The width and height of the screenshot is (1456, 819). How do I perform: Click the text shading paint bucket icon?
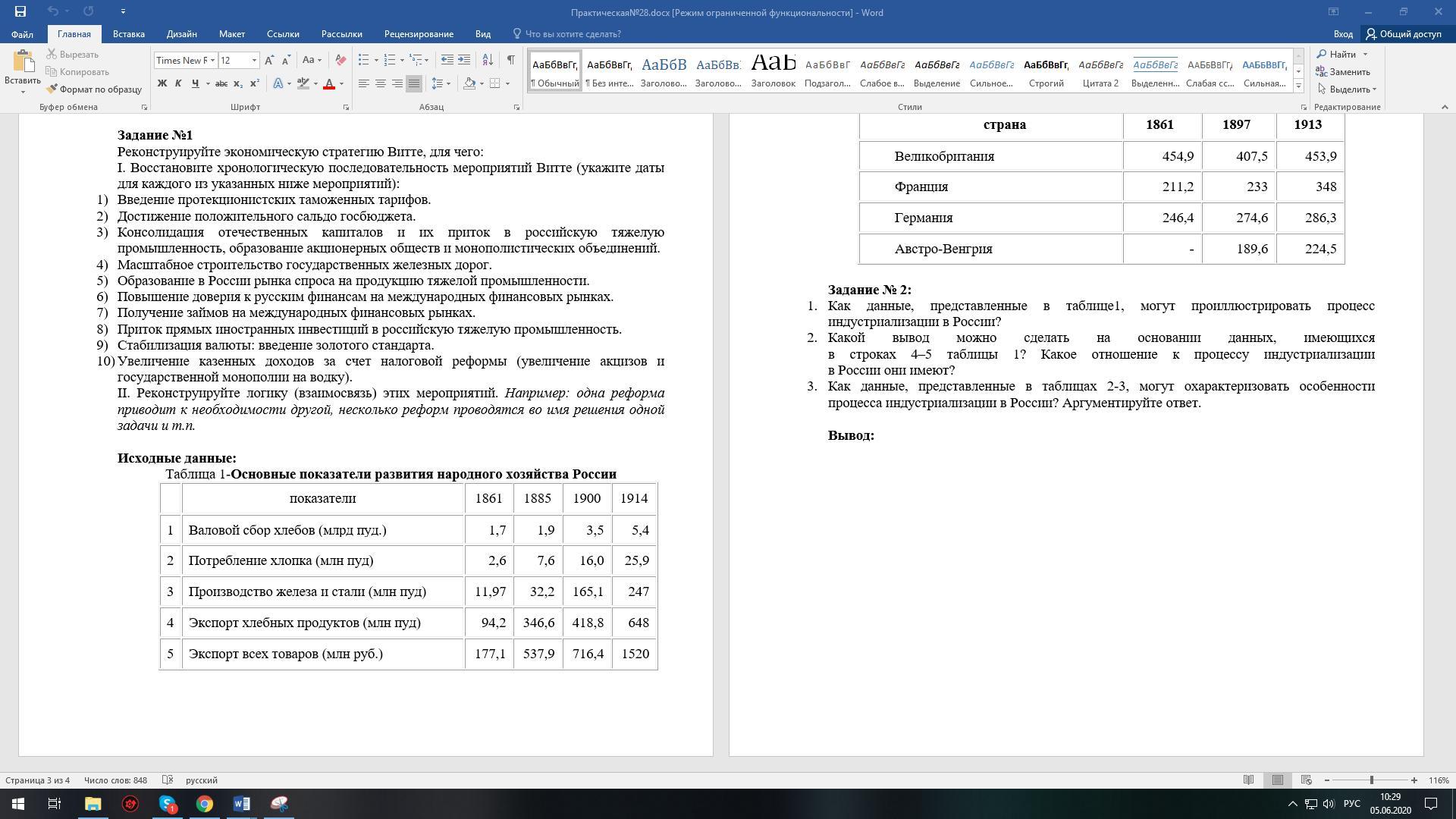tap(469, 83)
